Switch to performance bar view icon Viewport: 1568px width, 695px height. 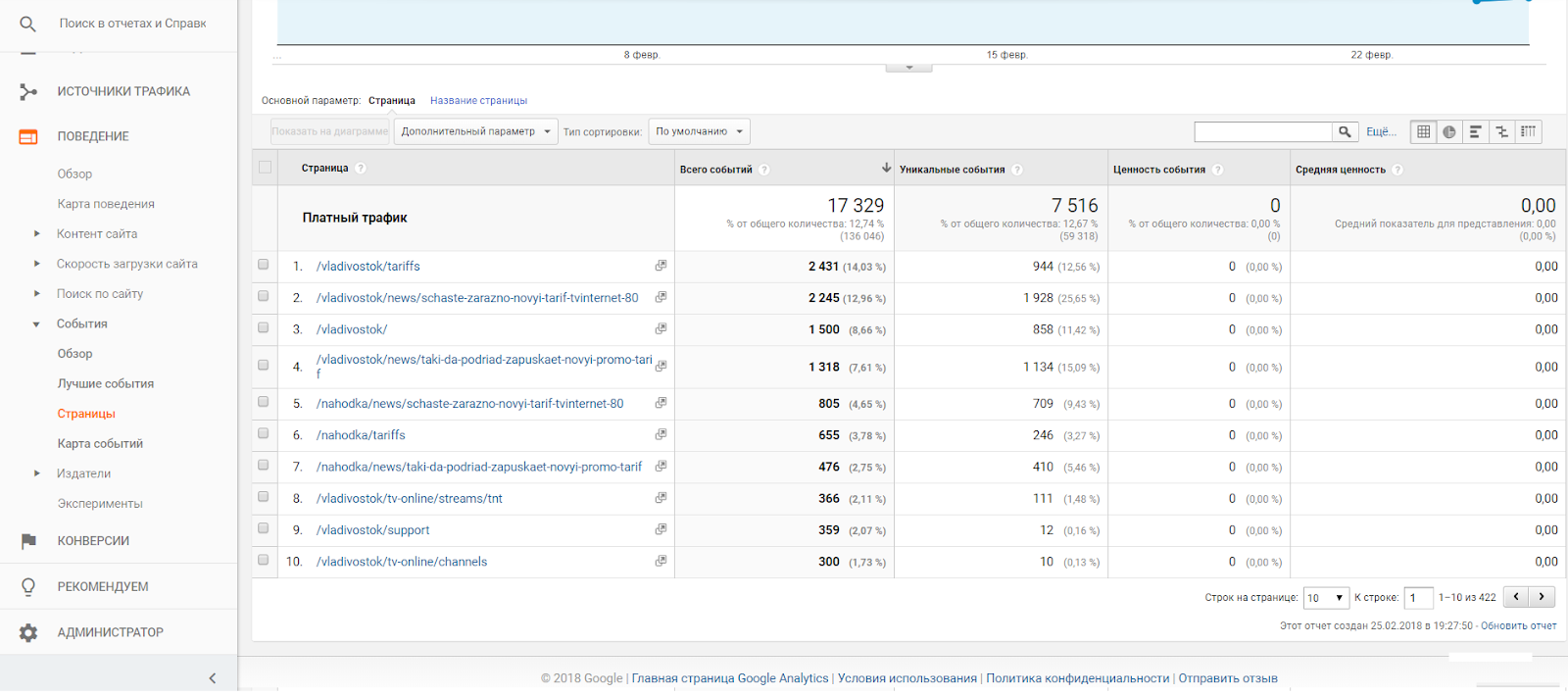point(1475,131)
